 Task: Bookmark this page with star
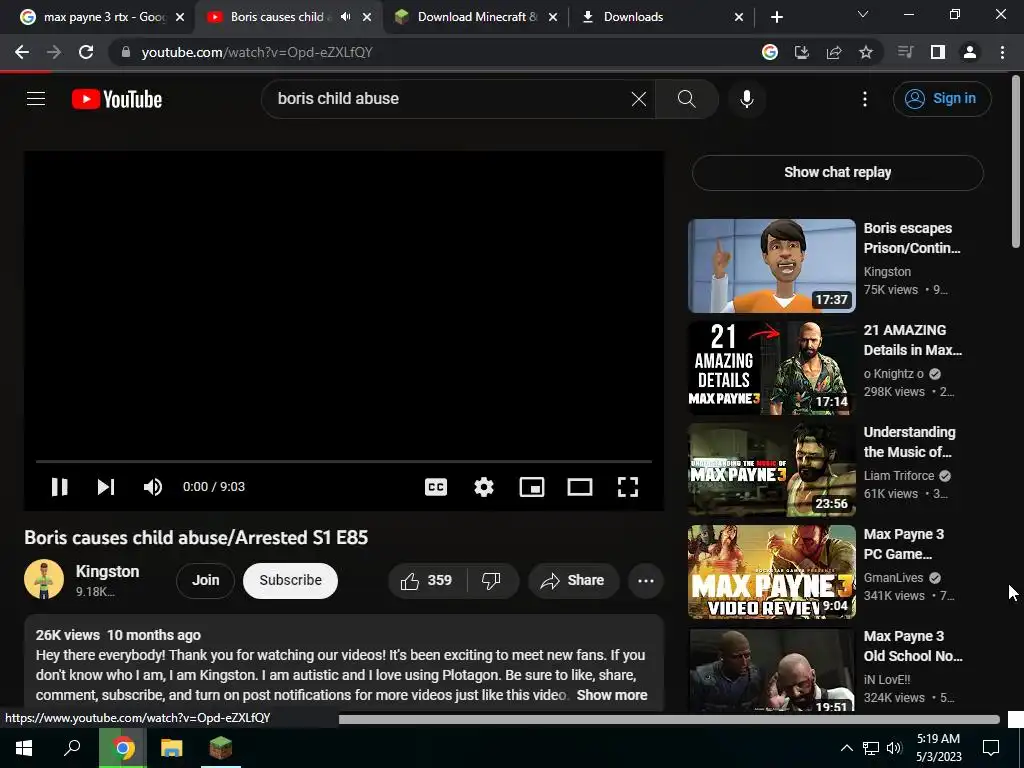(x=866, y=52)
